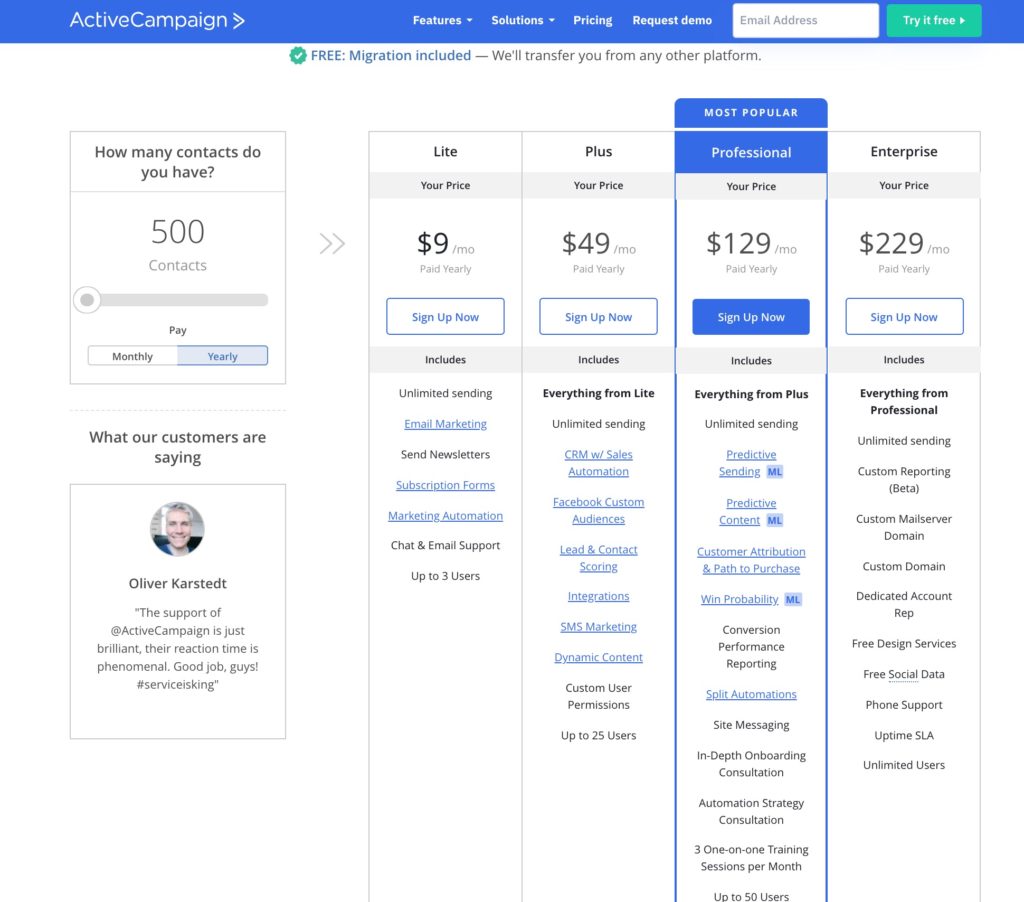Click the FREE: Migration included text
Screen dimensions: 1024x902
click(391, 56)
